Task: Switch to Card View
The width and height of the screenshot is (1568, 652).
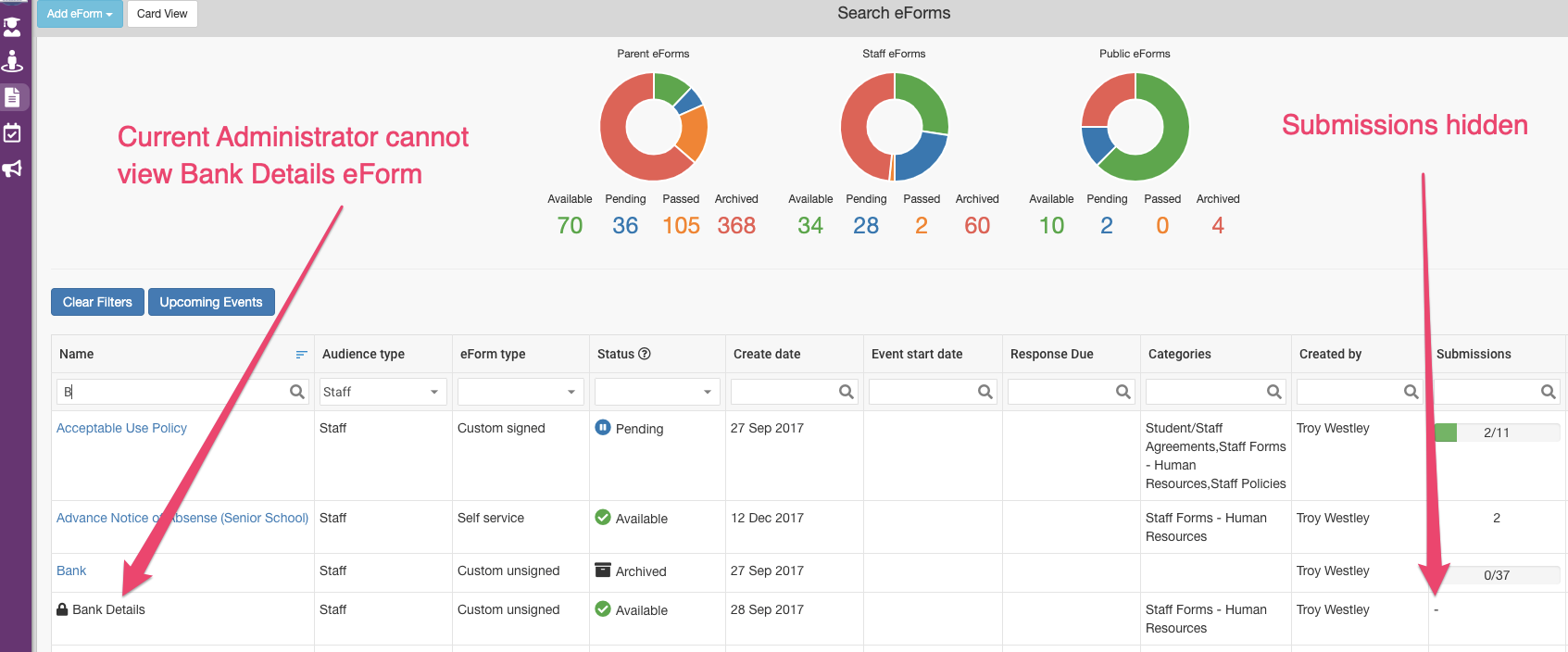Action: click(x=162, y=14)
